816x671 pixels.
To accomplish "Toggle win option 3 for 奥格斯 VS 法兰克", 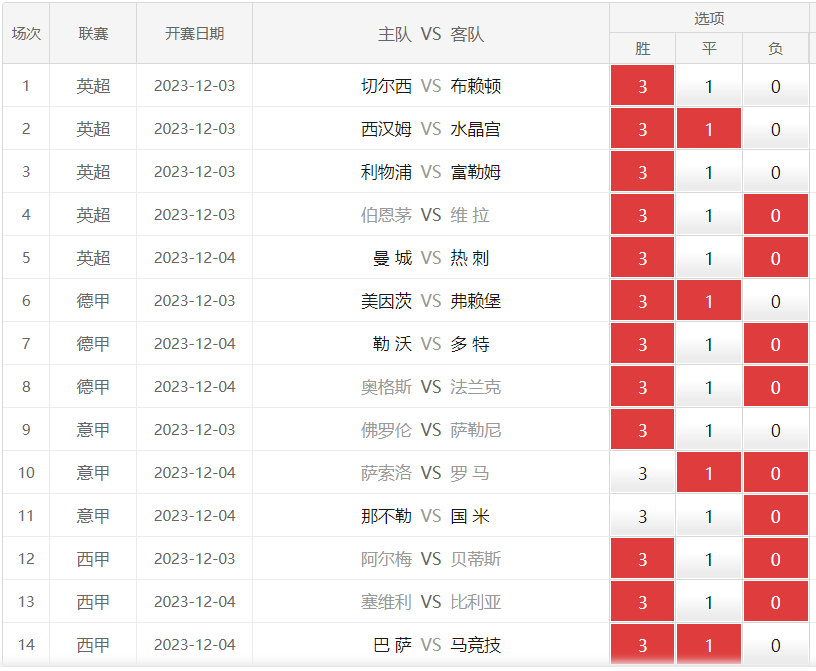I will pos(642,387).
